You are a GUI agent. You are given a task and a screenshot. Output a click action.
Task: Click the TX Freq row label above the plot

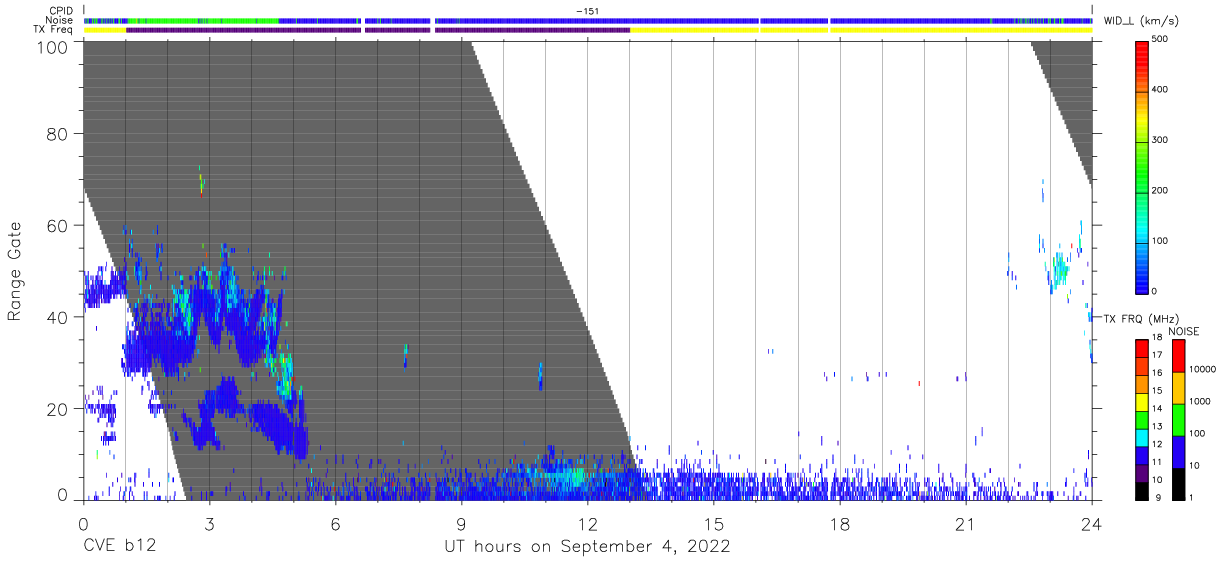point(54,30)
